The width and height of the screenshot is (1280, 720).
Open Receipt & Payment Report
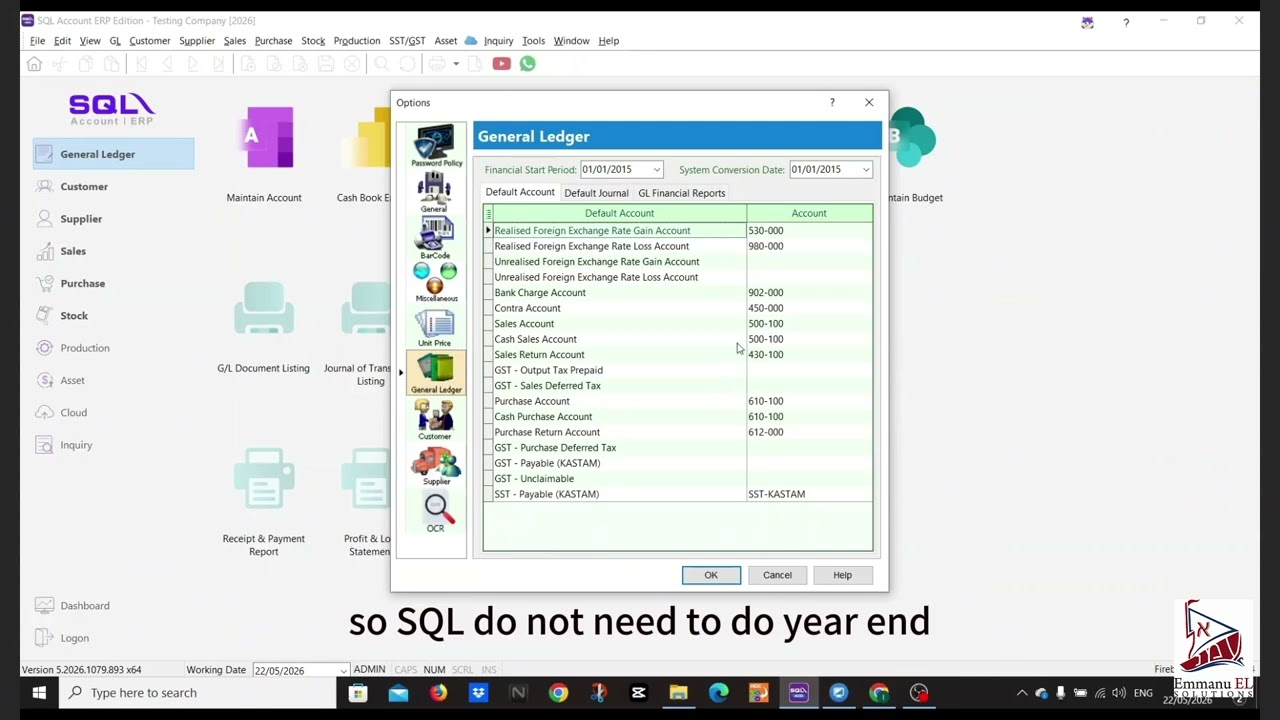264,502
